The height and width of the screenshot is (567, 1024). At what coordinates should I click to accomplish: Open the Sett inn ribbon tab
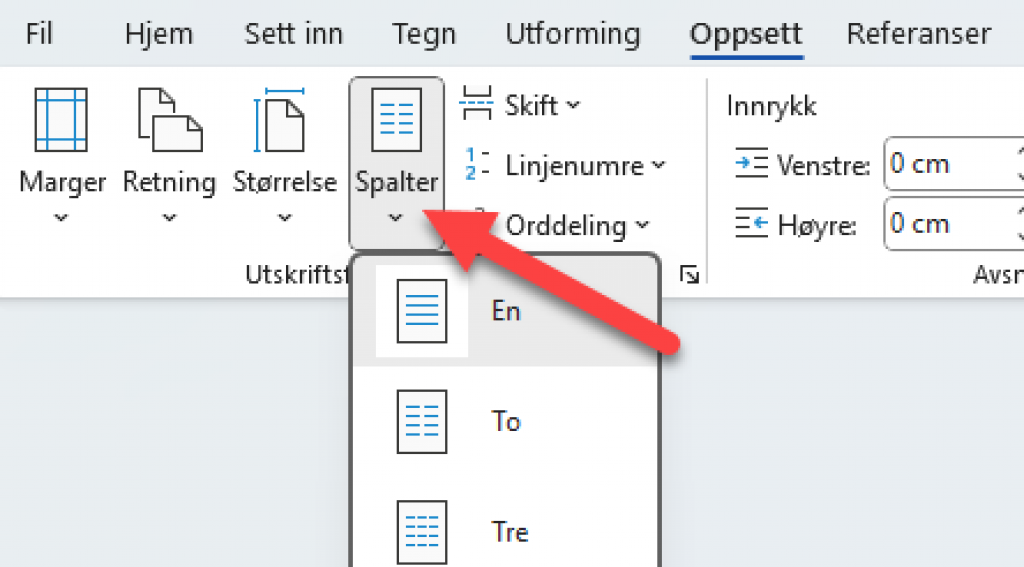tap(293, 33)
